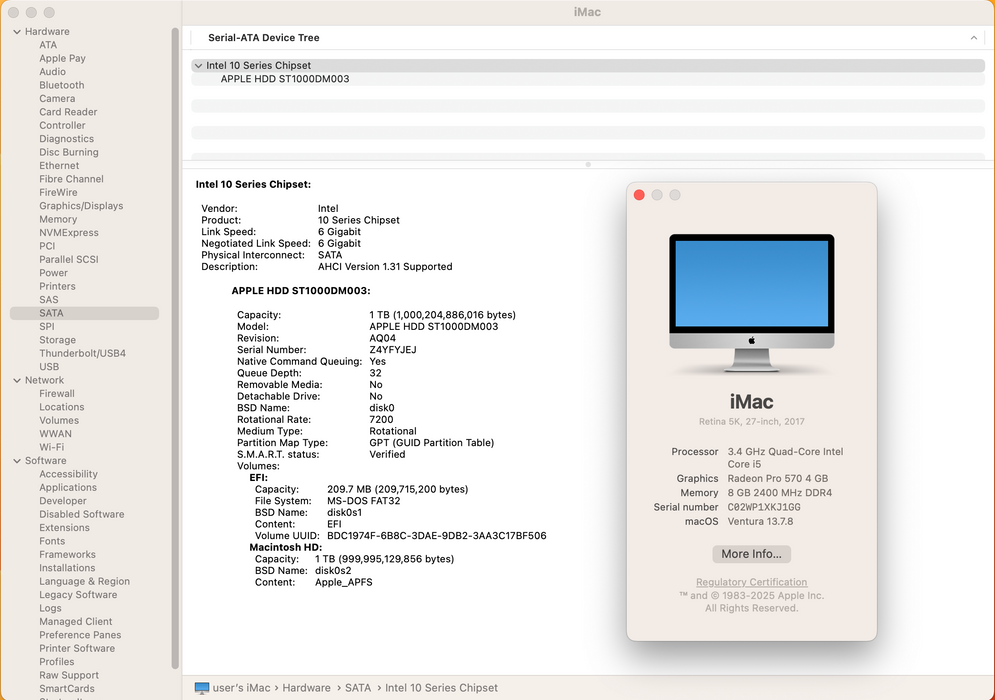Select Applications under Software
This screenshot has height=700, width=995.
(x=68, y=487)
